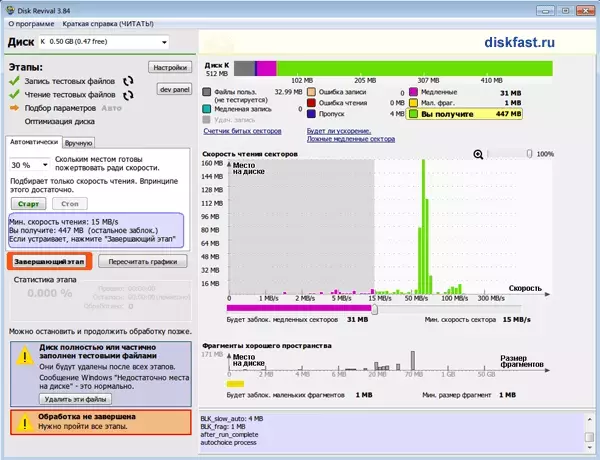Click the green checkmark next to Запись тестовых файлов

point(15,81)
